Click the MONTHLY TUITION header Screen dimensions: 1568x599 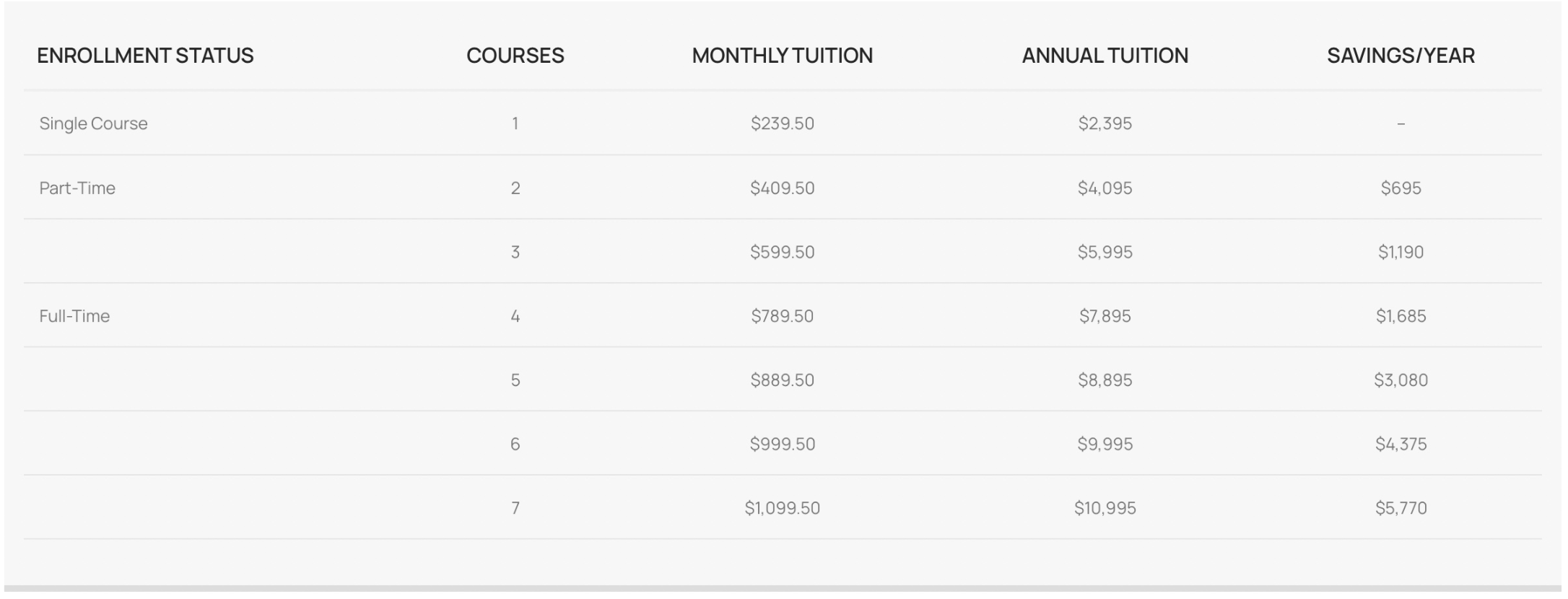click(x=783, y=56)
